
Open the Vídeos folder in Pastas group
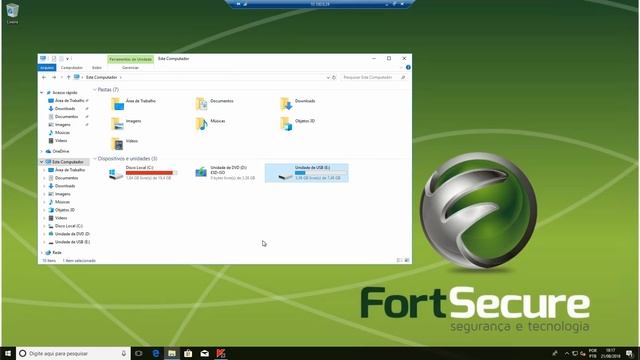[x=125, y=143]
